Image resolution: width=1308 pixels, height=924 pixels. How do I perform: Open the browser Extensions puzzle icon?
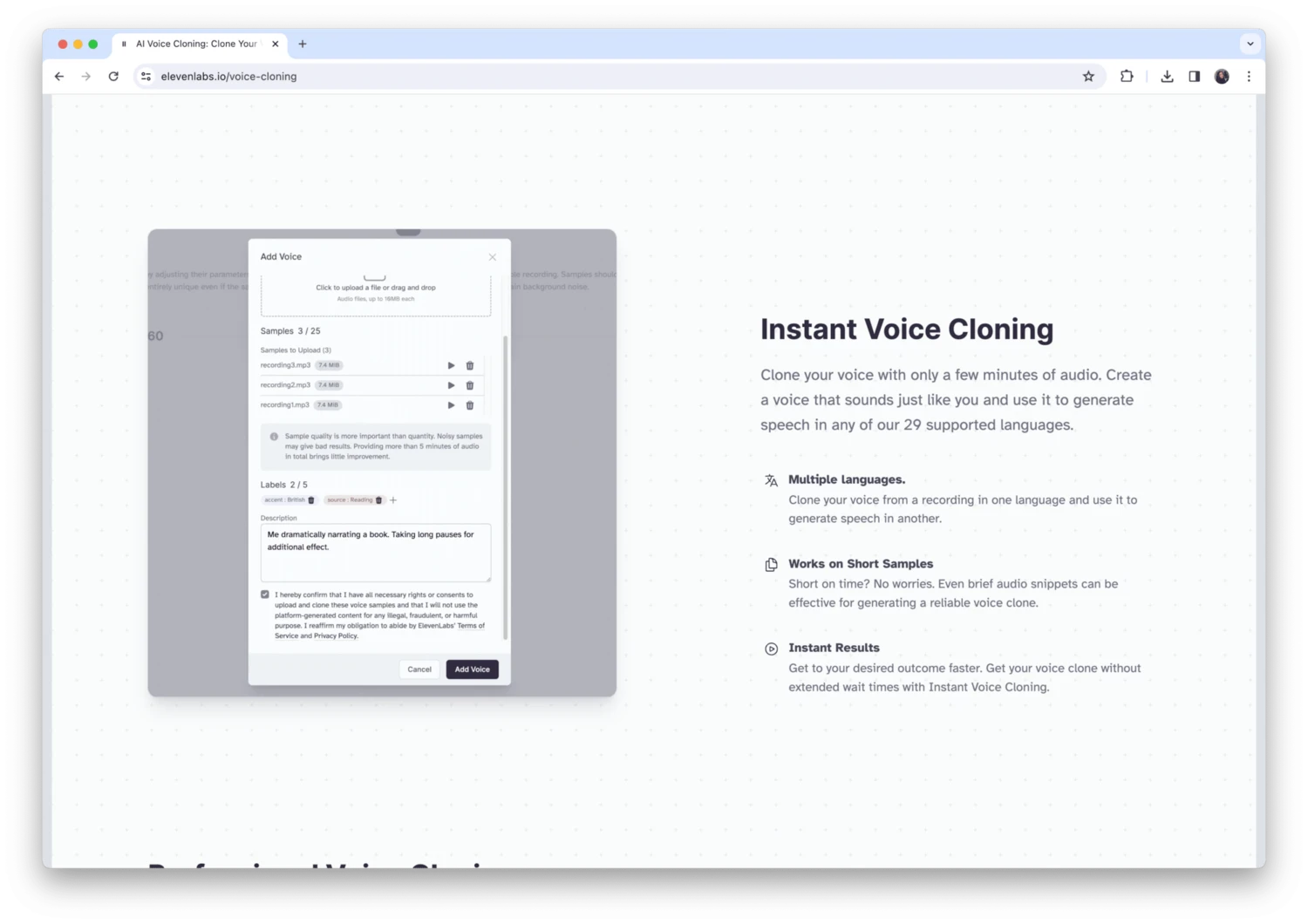1127,77
